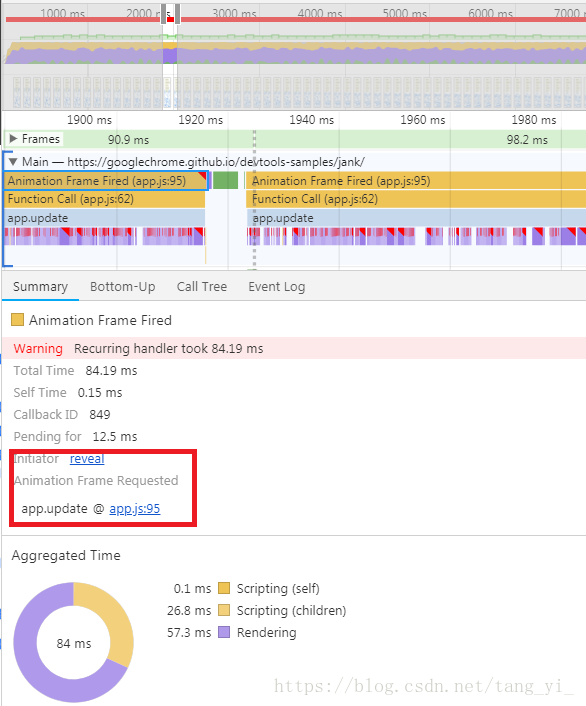Click the 90.9 ms frame in Frames track
Viewport: 586px width, 706px height.
(x=128, y=140)
